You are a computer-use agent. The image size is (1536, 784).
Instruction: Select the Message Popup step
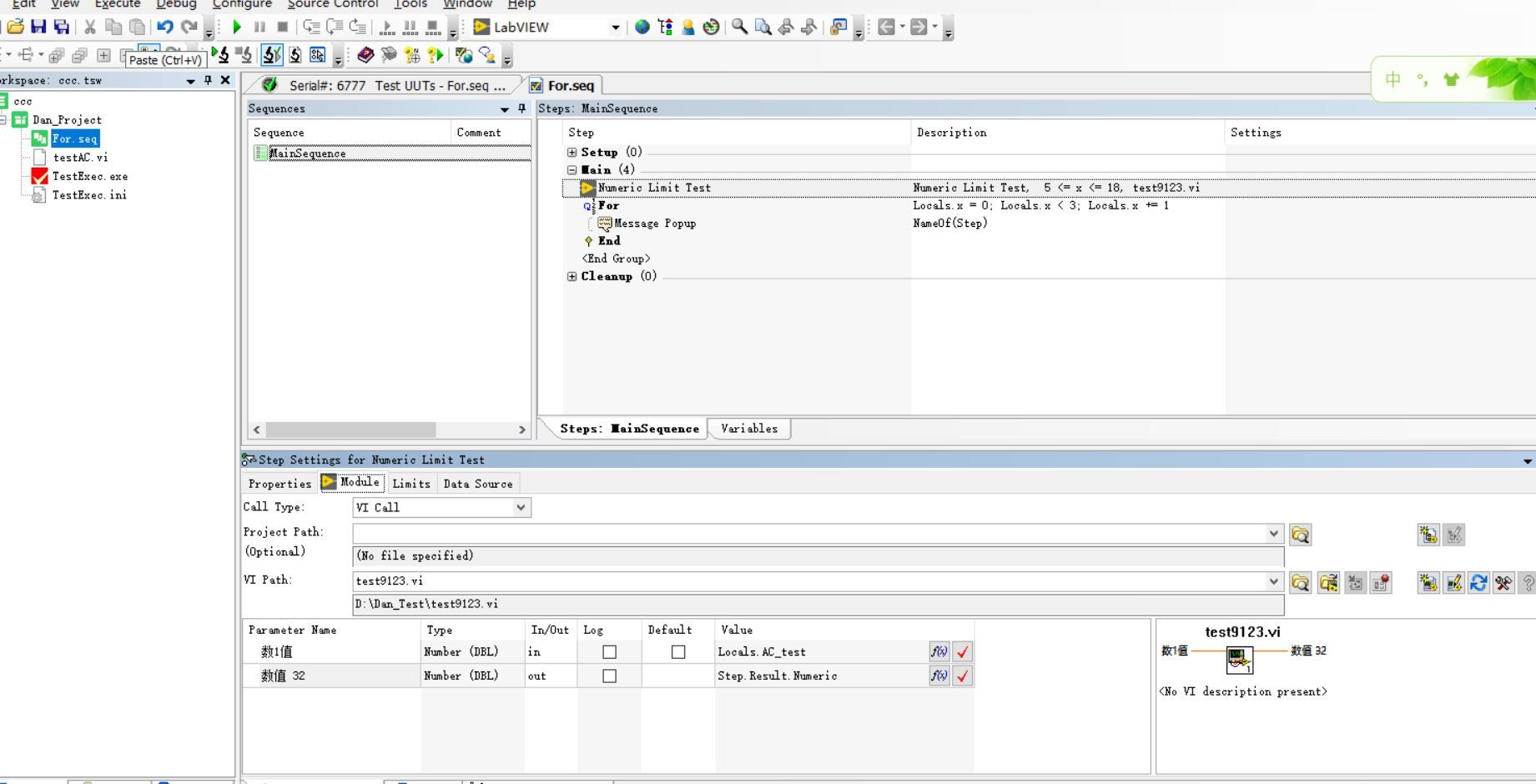pos(654,224)
